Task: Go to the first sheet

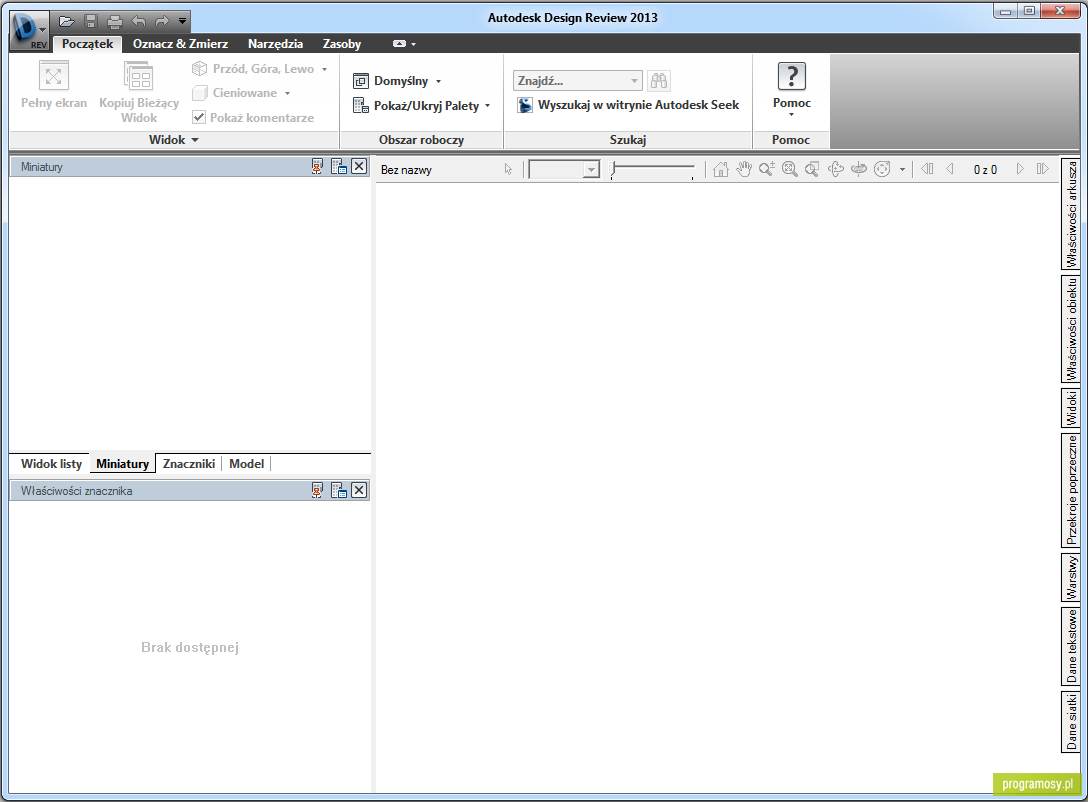Action: 927,169
